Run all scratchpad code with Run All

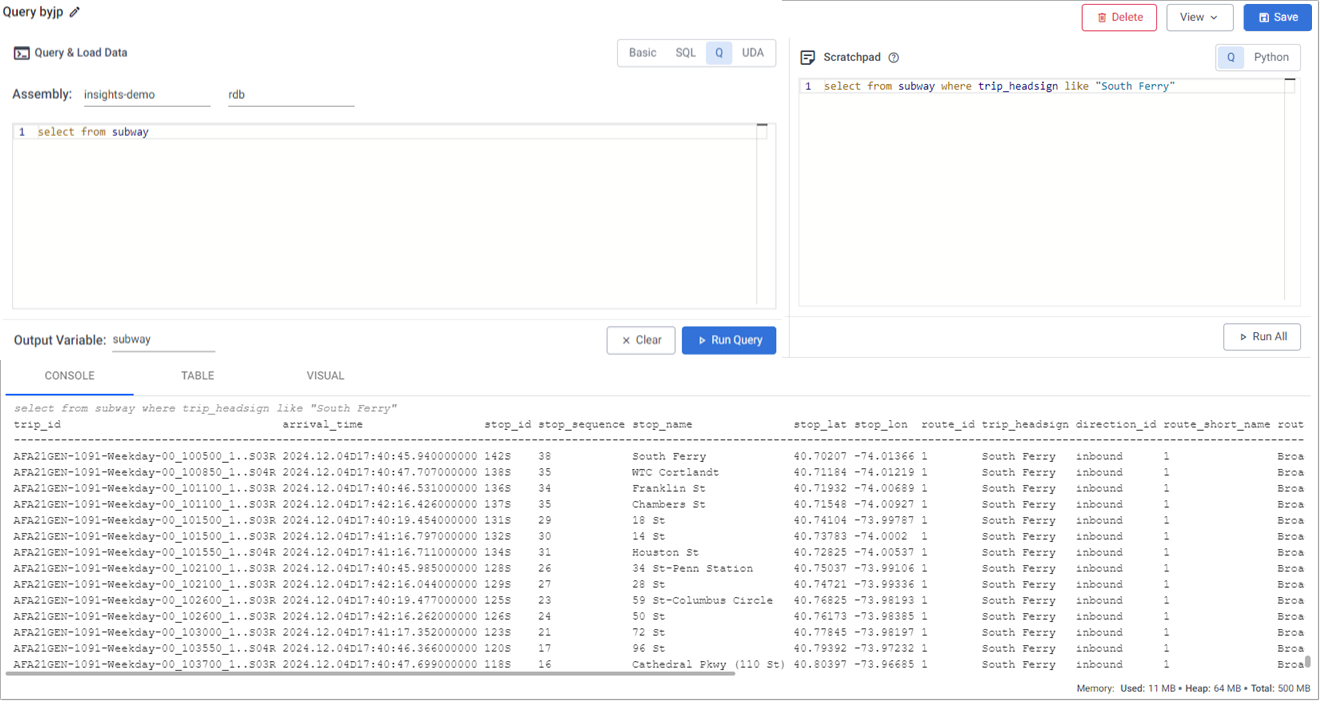click(x=1262, y=337)
